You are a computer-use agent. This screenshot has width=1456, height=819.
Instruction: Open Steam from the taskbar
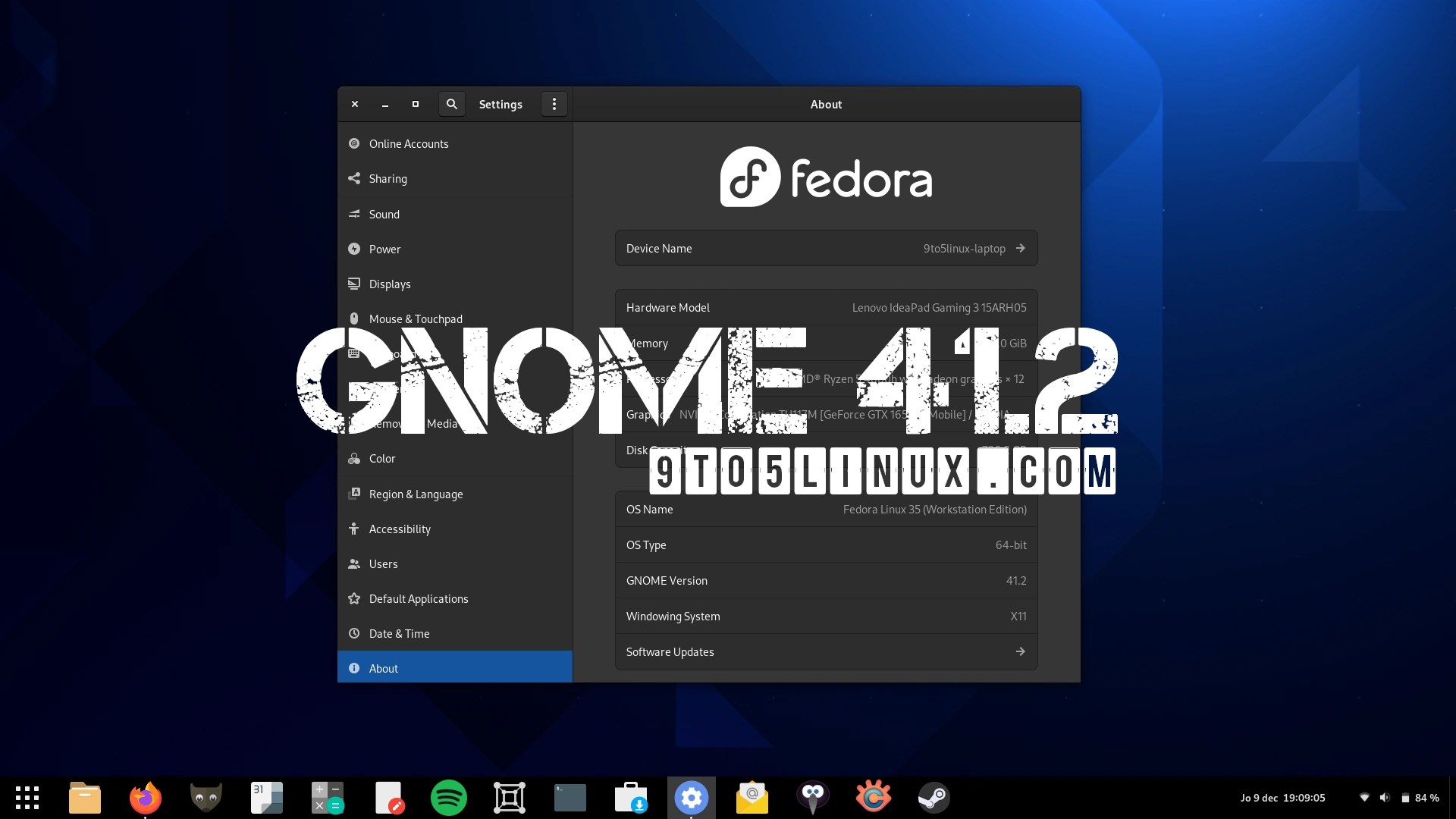pos(934,797)
